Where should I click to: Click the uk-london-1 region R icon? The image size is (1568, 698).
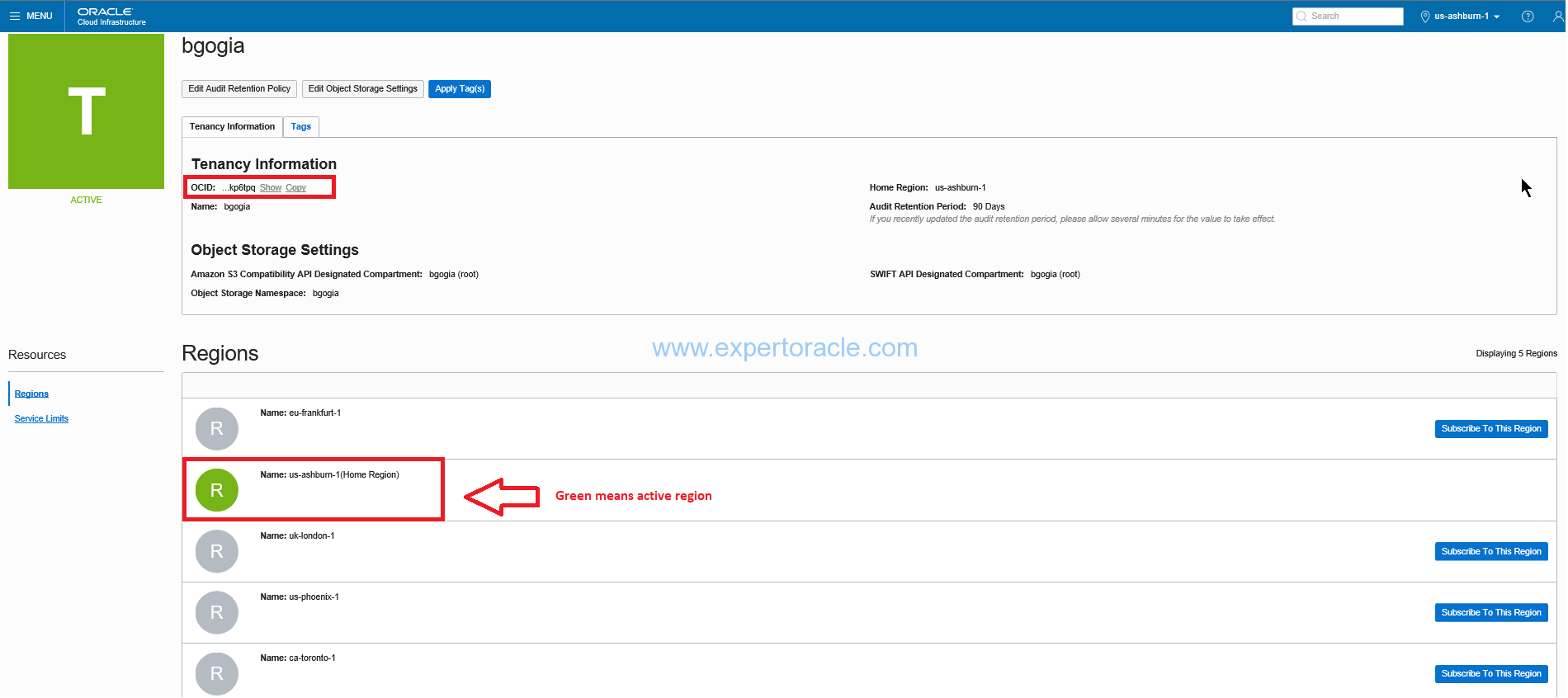click(x=217, y=551)
